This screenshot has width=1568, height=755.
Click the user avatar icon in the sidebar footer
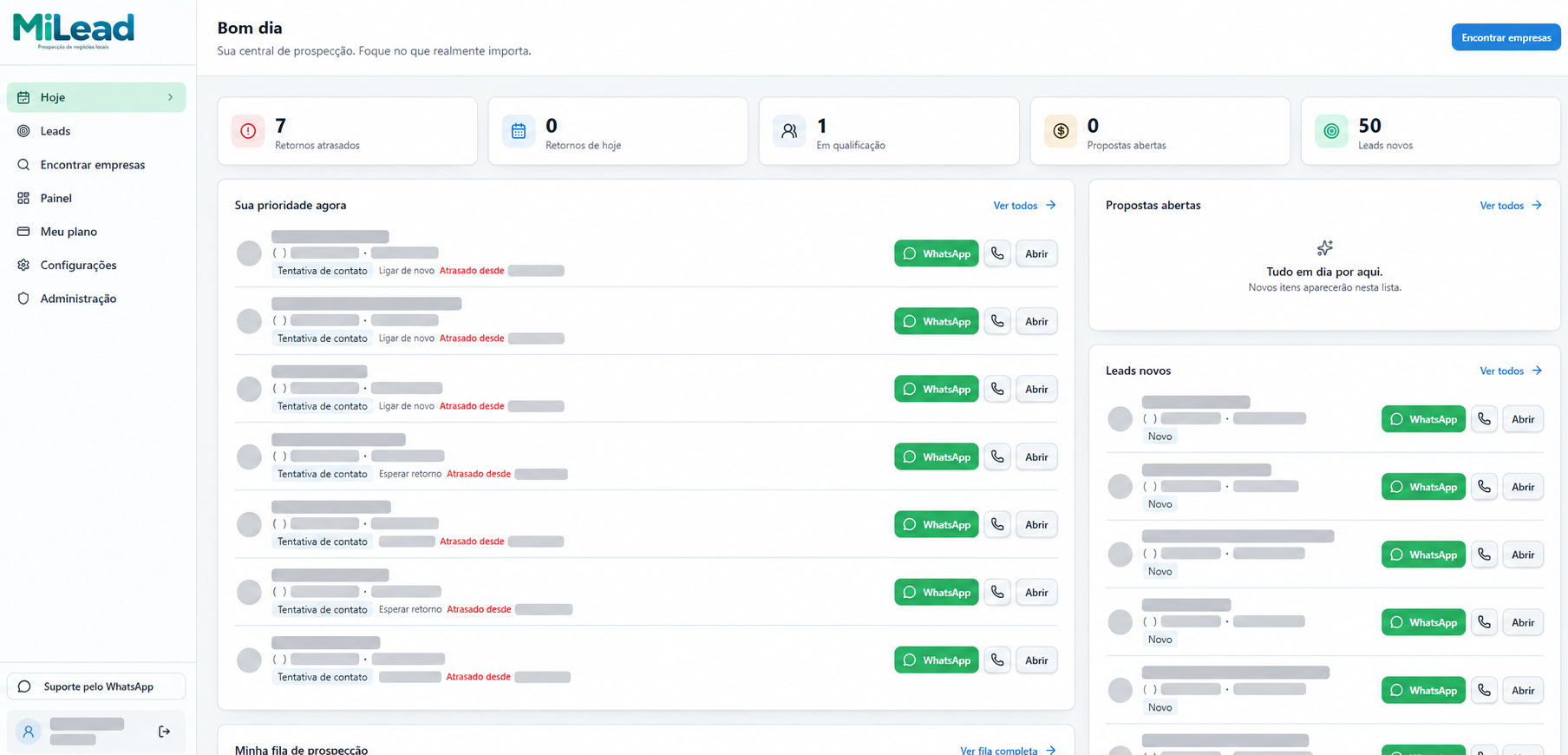(29, 732)
